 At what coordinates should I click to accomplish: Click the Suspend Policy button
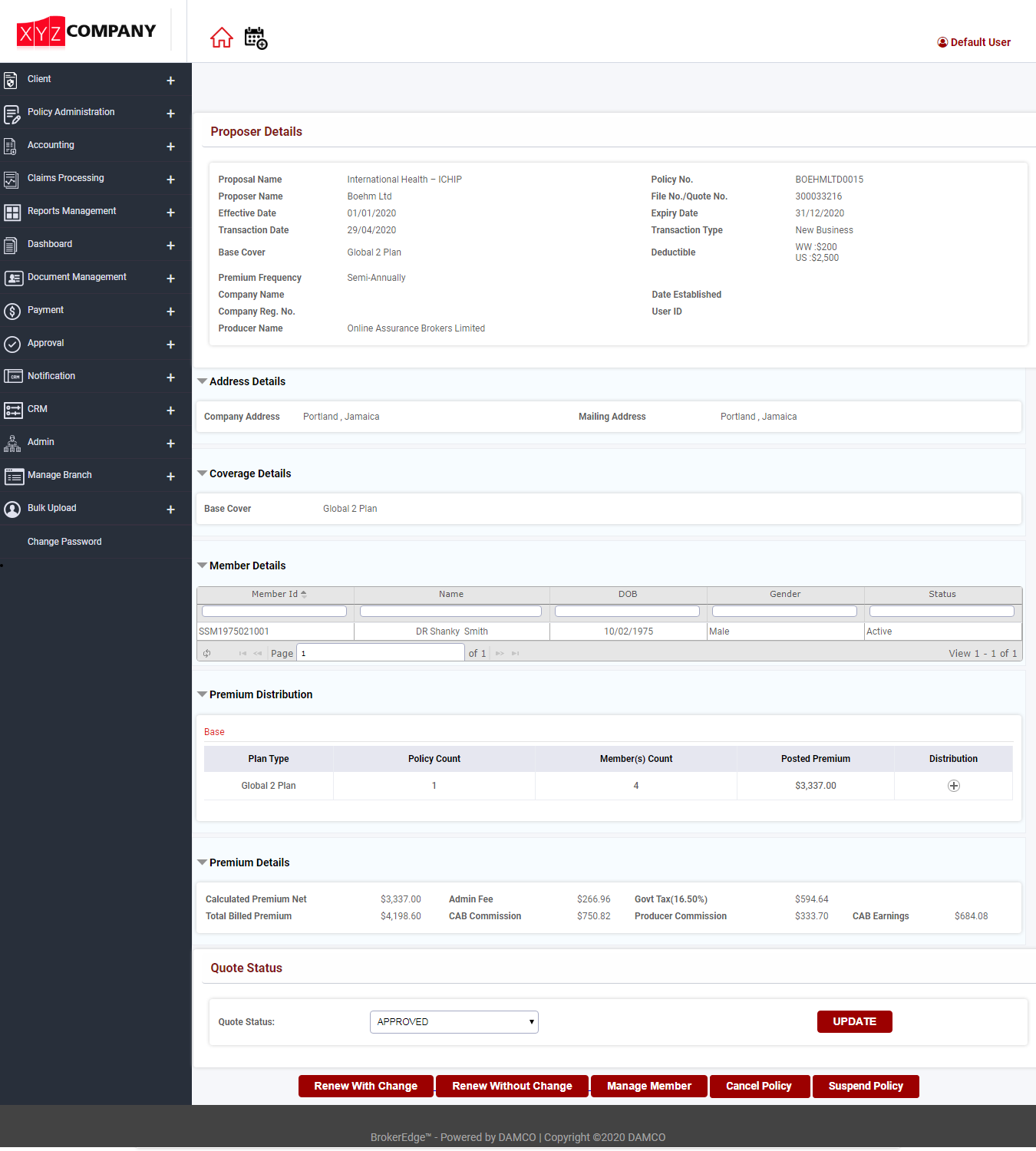point(866,1087)
